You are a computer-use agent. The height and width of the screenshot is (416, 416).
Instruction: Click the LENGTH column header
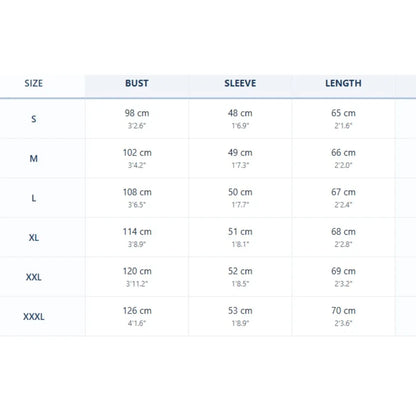pyautogui.click(x=343, y=83)
